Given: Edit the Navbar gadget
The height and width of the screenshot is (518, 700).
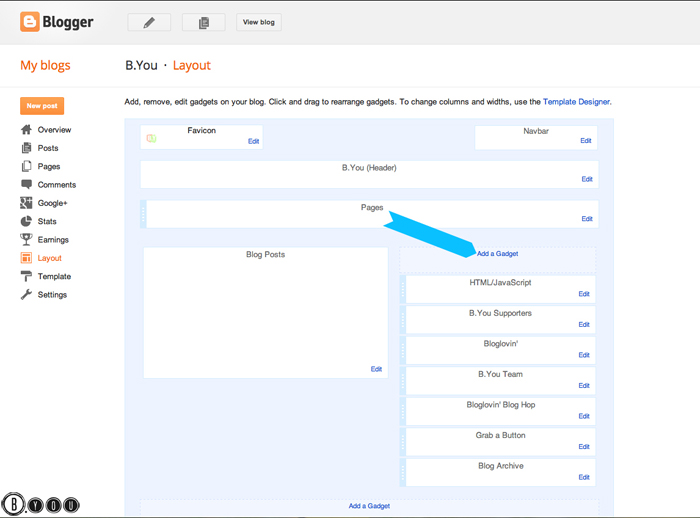Looking at the screenshot, I should [586, 141].
